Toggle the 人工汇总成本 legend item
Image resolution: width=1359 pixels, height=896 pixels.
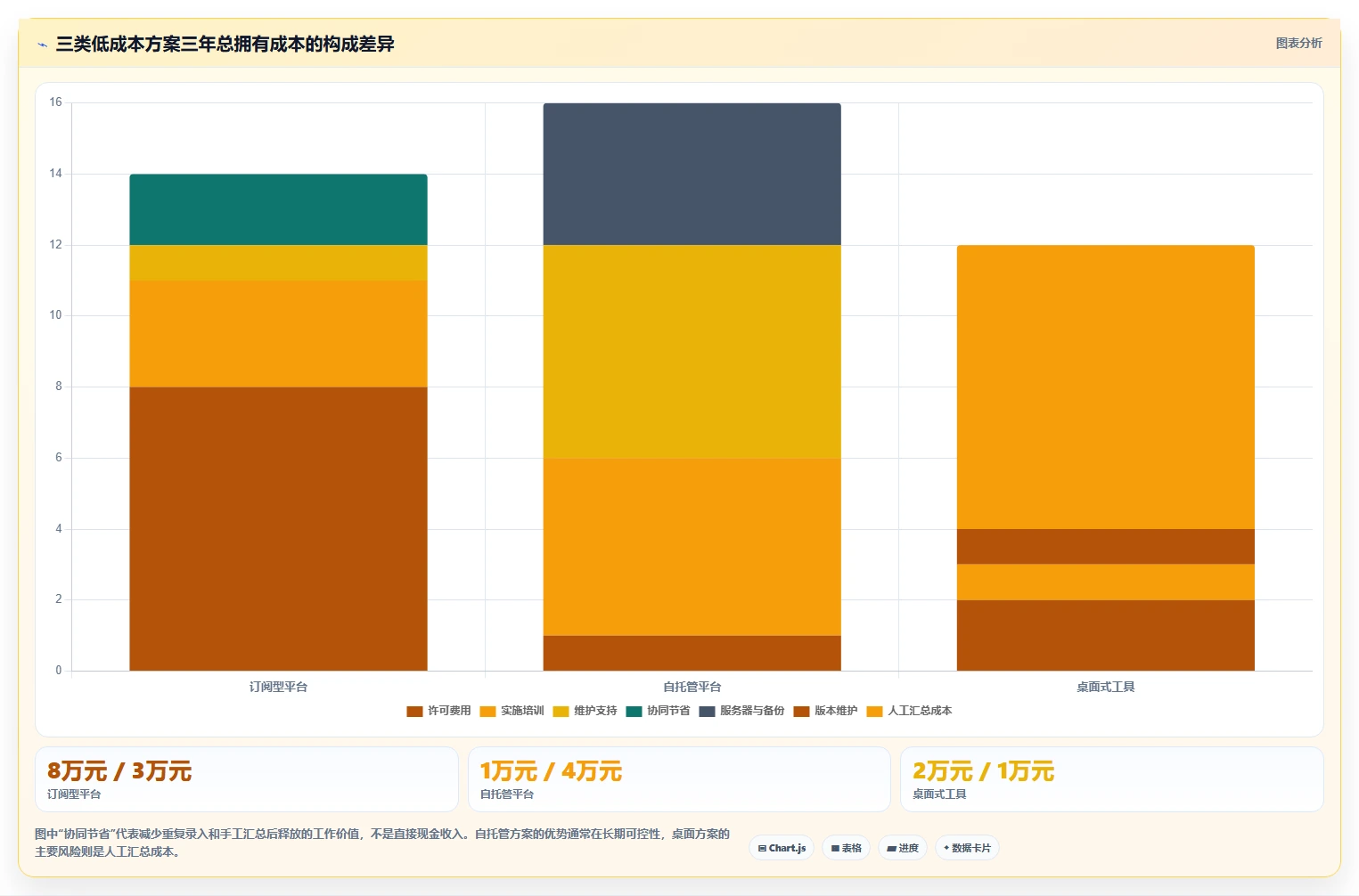tap(909, 711)
